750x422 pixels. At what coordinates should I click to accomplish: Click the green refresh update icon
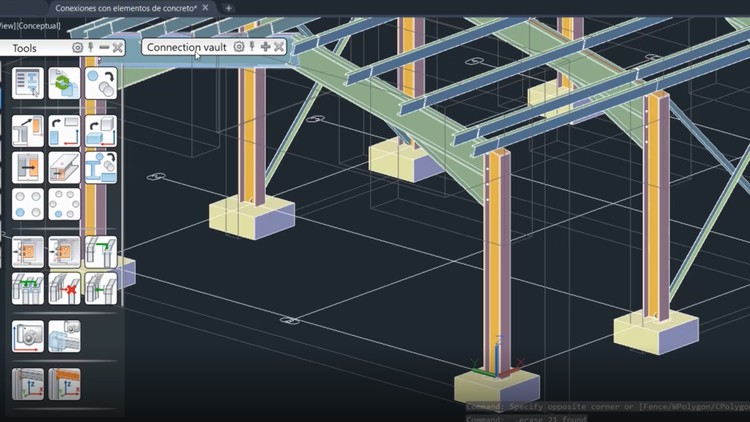coord(64,83)
